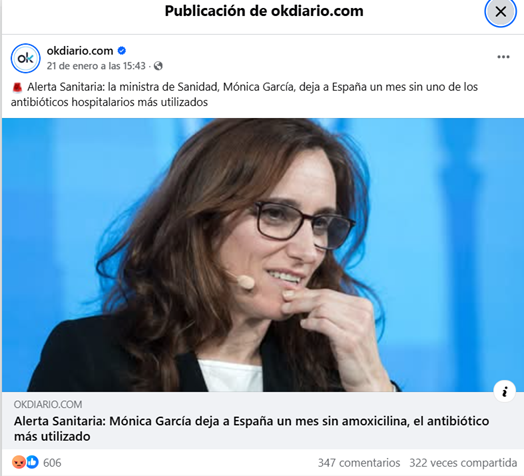This screenshot has height=476, width=524.
Task: Open the article photo of Mónica García
Action: 263,255
